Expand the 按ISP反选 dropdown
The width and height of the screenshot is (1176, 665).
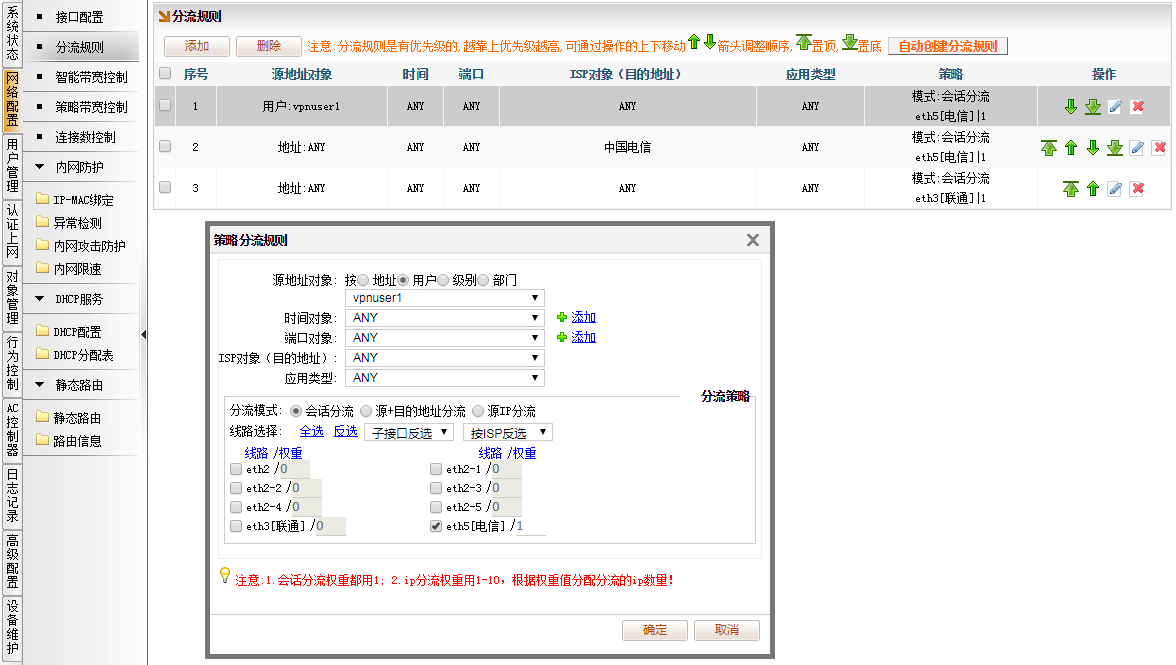[x=511, y=432]
